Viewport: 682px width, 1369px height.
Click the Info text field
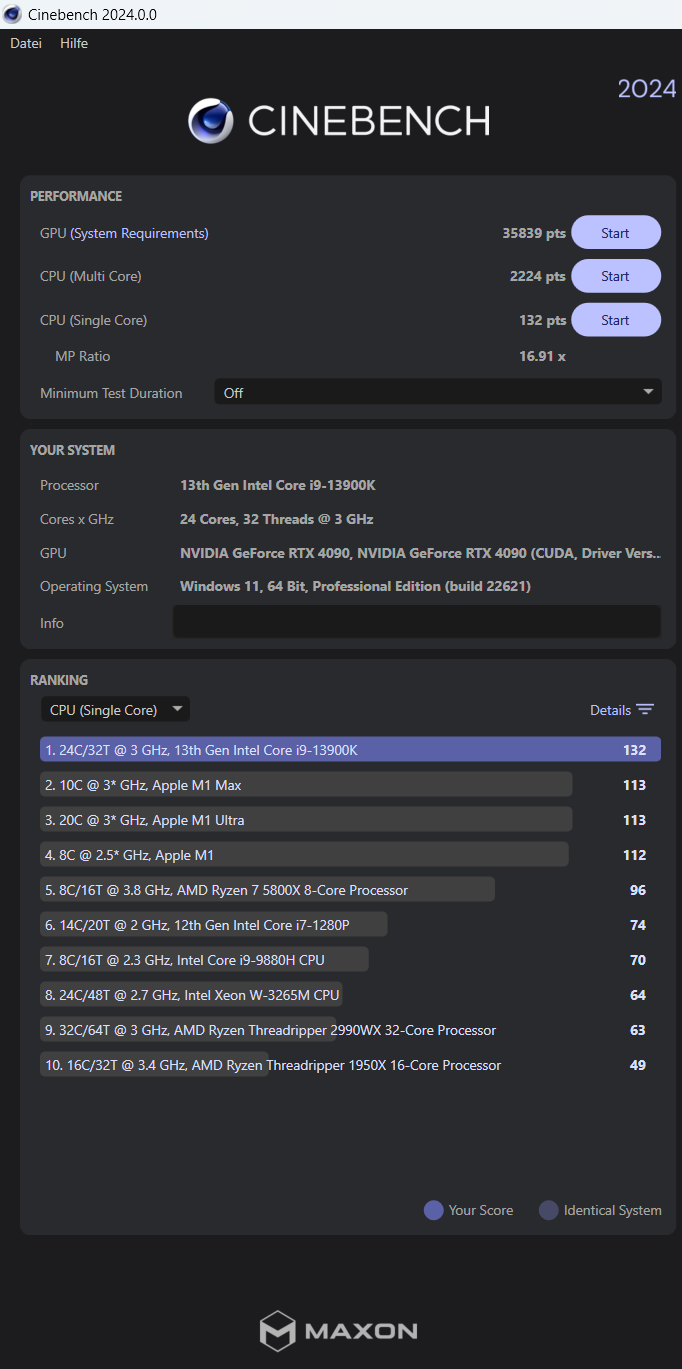[x=417, y=621]
